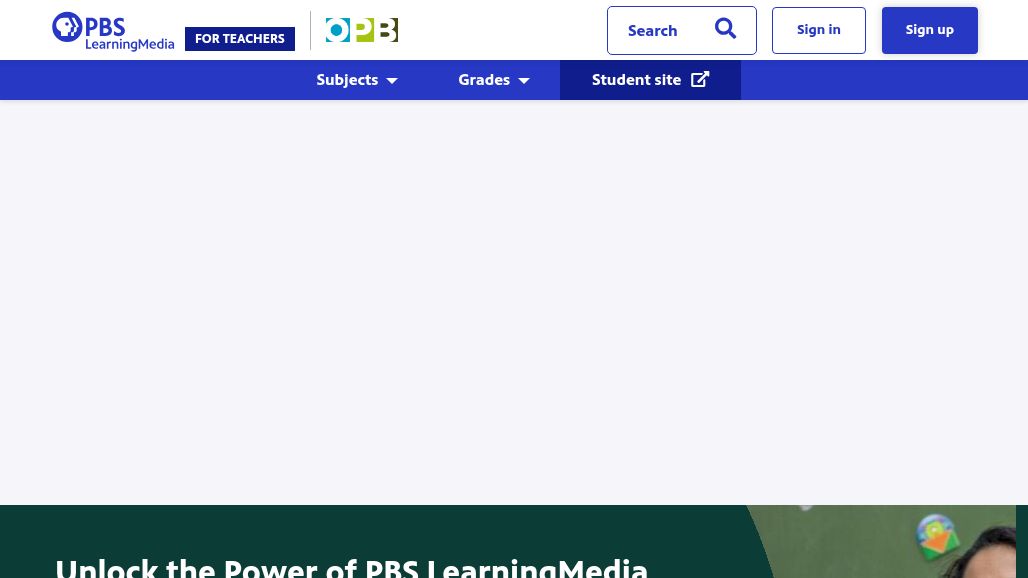The image size is (1028, 578).
Task: Select the magnifying glass search icon
Action: click(x=725, y=29)
